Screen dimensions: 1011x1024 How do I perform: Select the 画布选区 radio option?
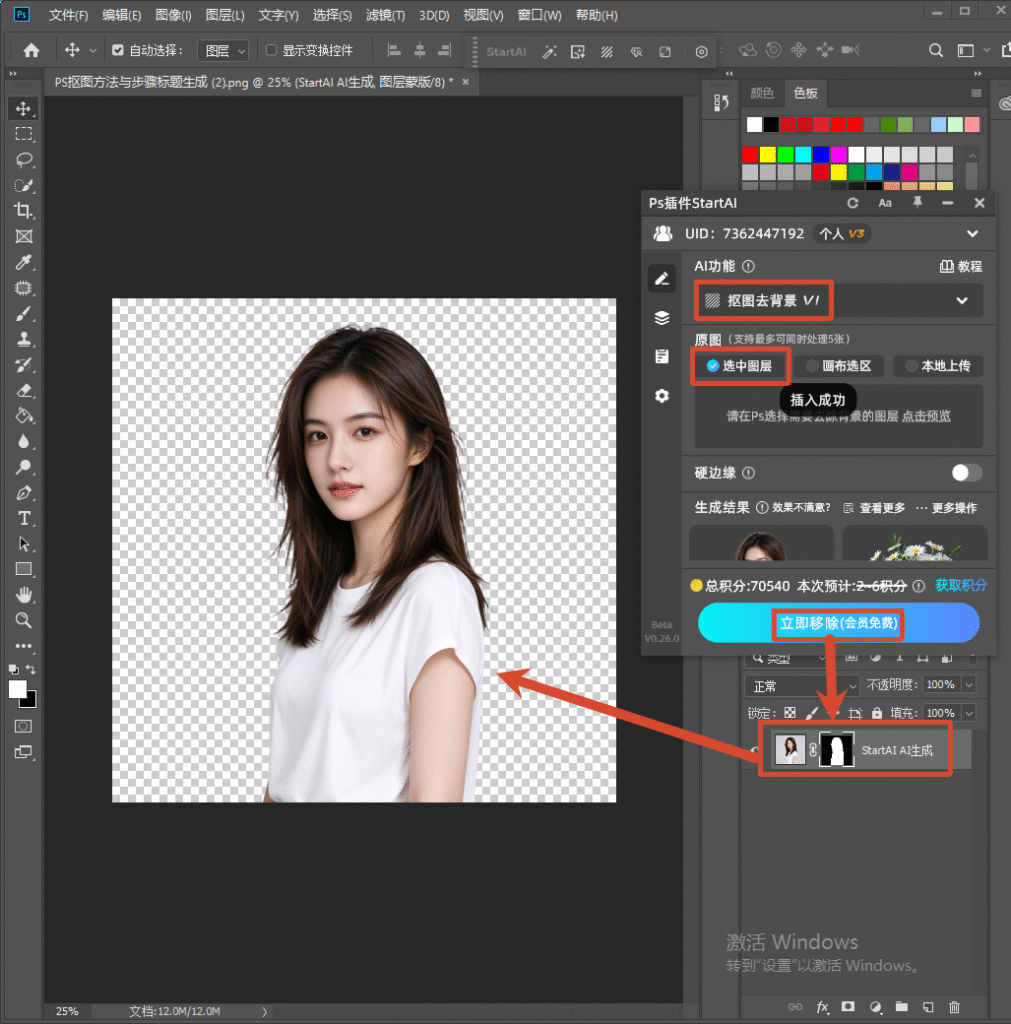pyautogui.click(x=839, y=366)
